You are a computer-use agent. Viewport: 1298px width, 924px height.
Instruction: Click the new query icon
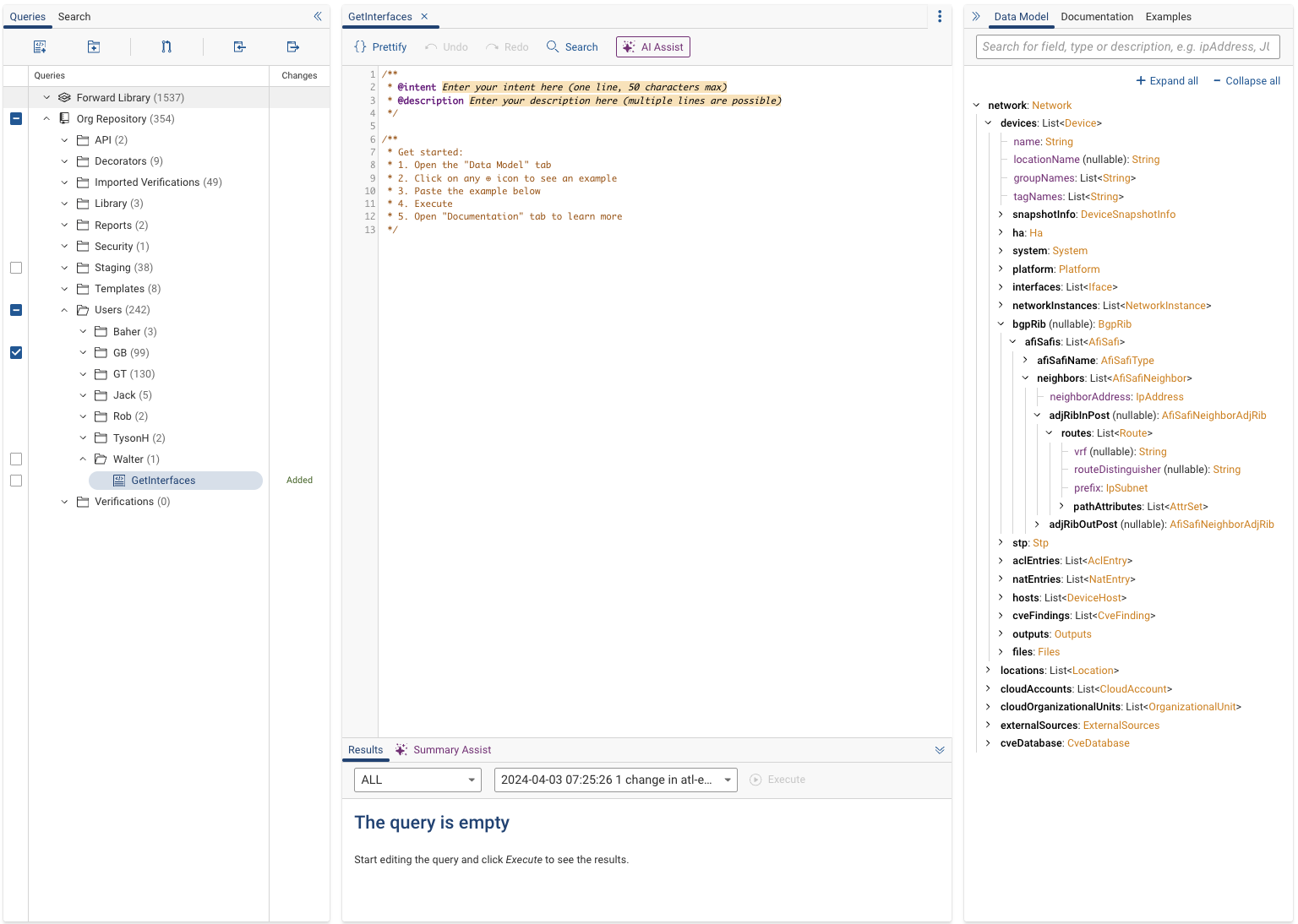40,47
